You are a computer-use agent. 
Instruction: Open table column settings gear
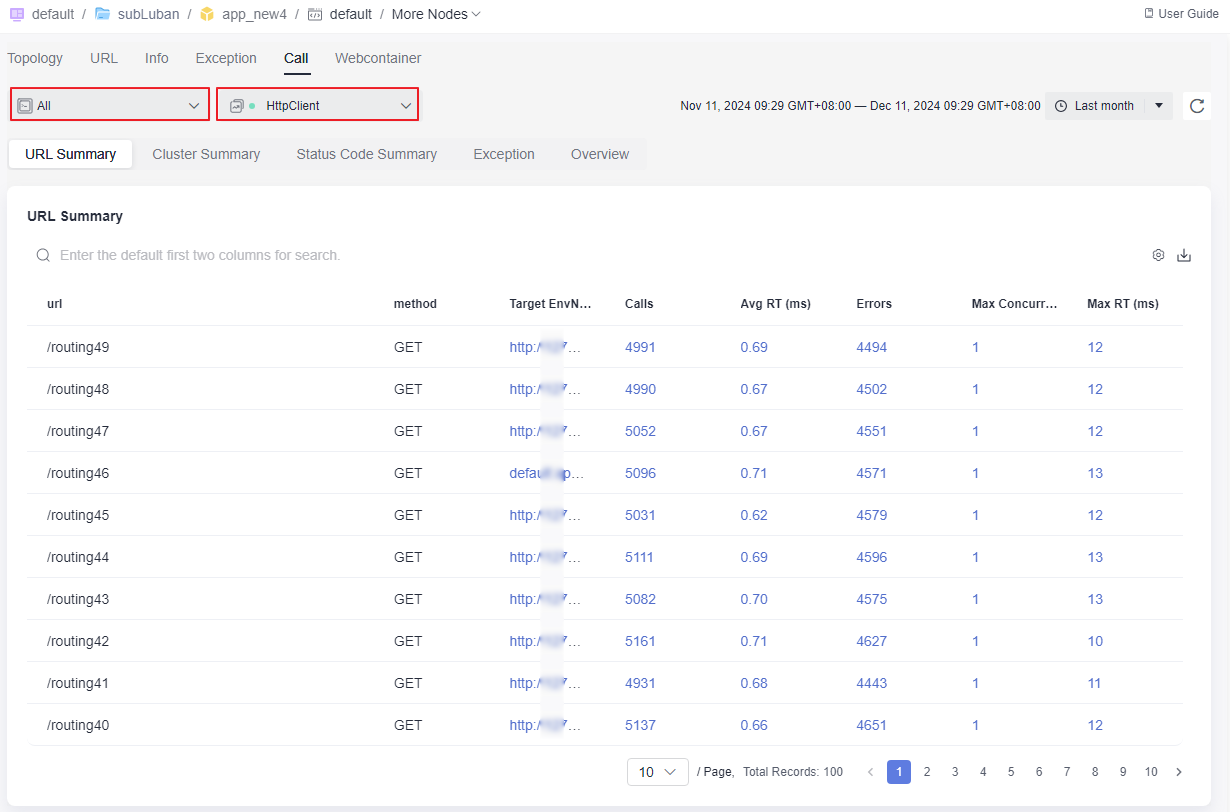[x=1158, y=255]
